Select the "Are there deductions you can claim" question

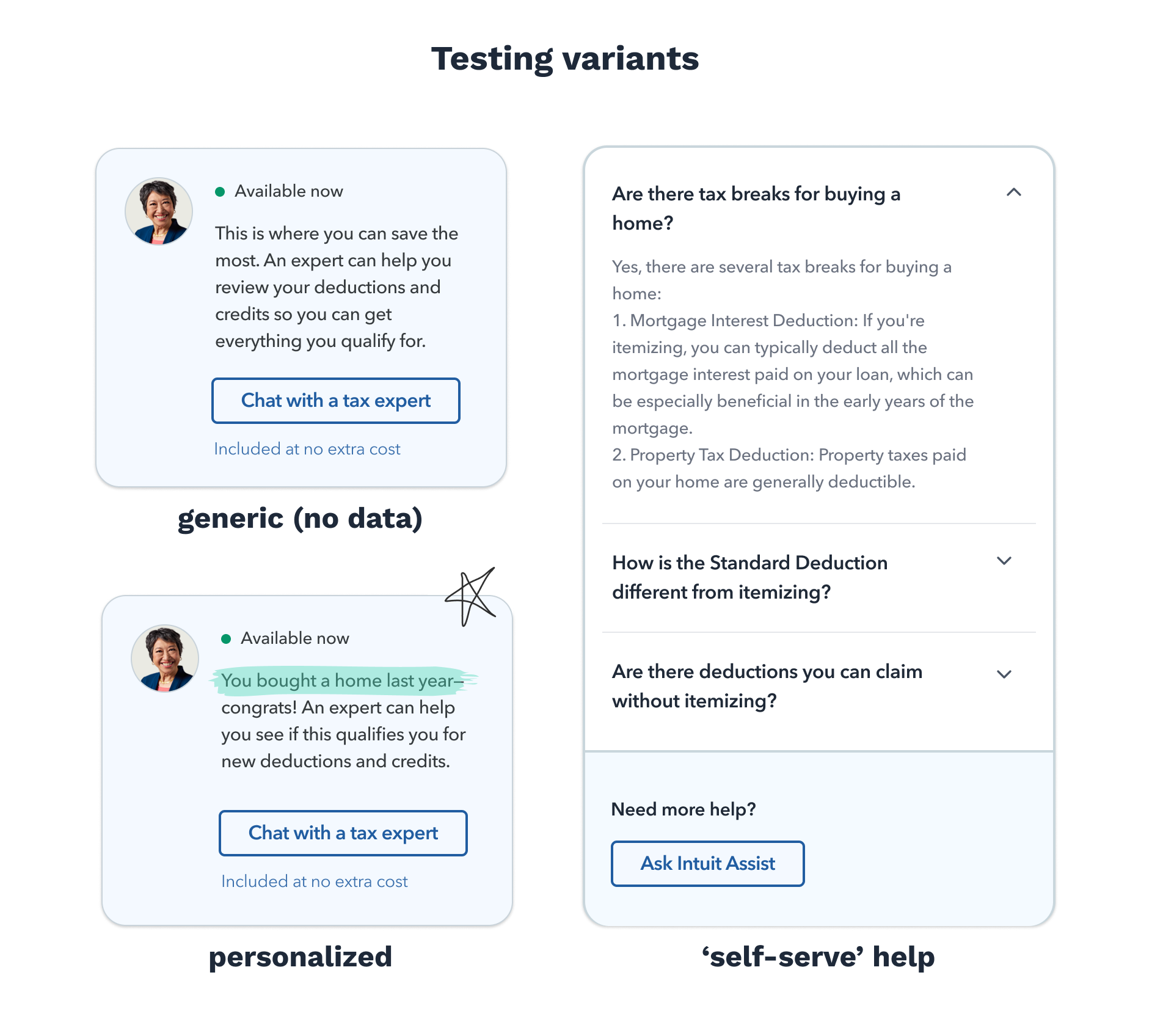click(767, 686)
